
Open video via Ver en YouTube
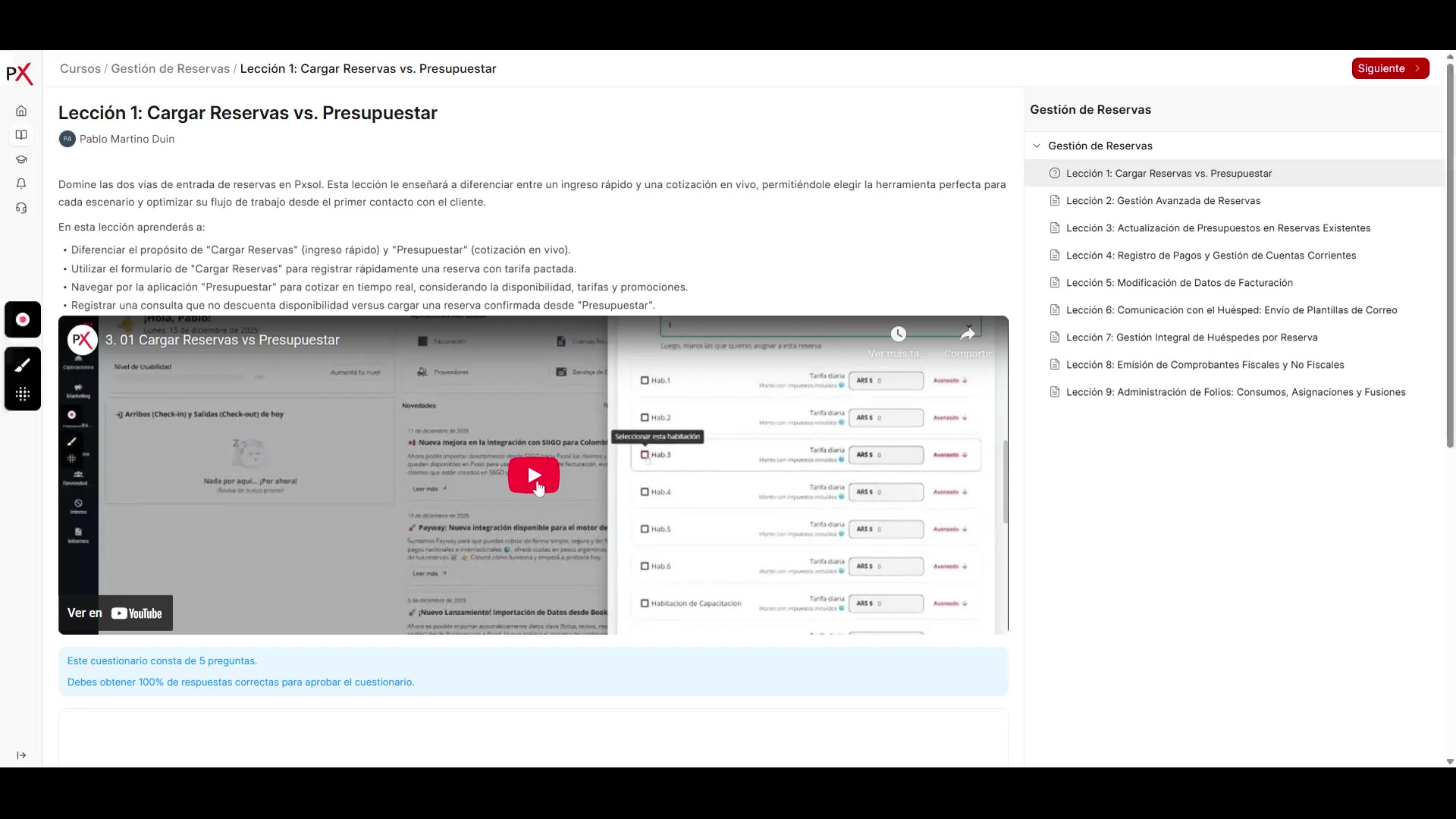pos(116,613)
